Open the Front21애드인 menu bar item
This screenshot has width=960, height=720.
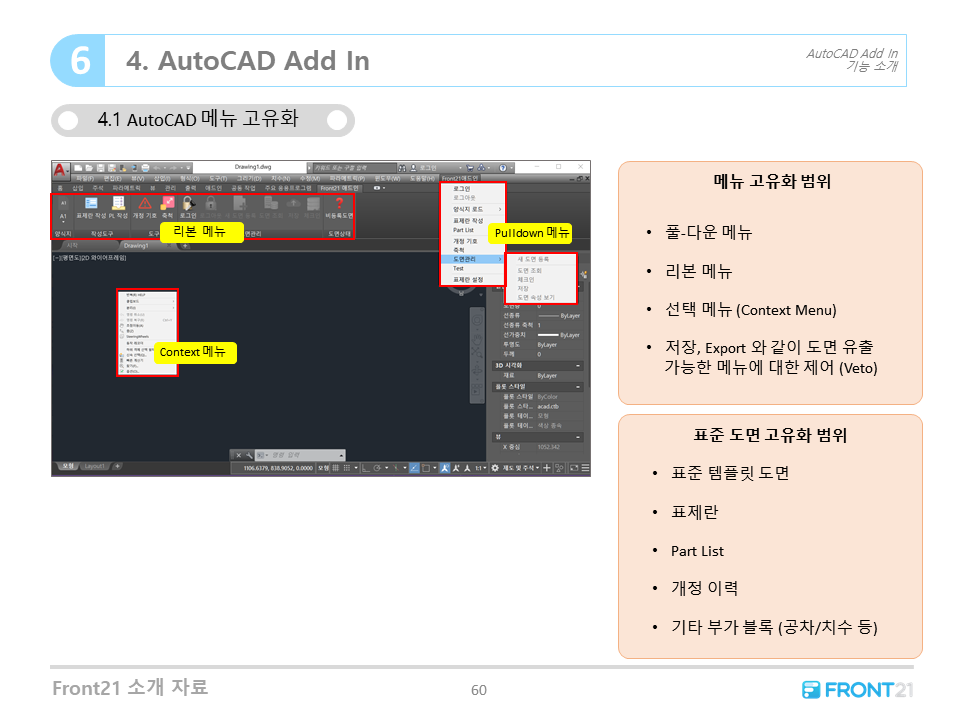(460, 178)
